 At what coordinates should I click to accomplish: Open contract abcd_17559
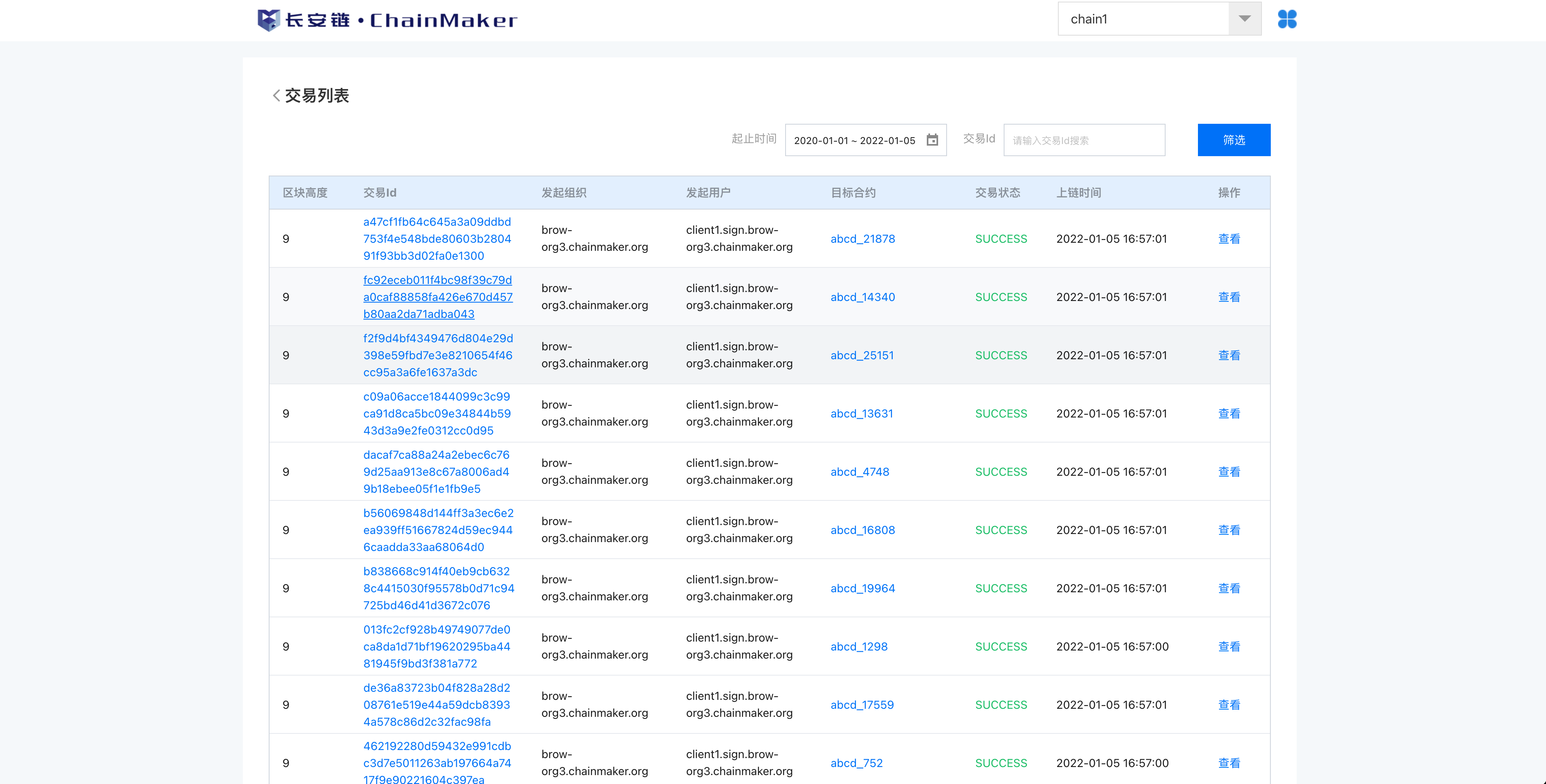pos(862,704)
